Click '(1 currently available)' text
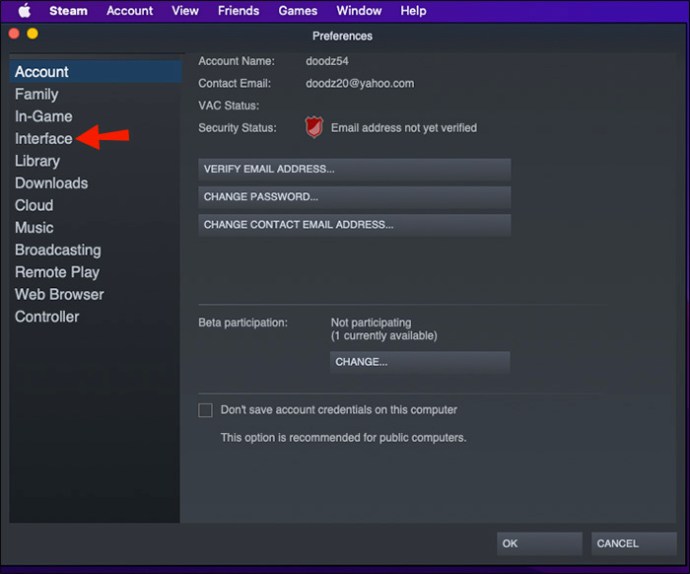Image resolution: width=690 pixels, height=574 pixels. [384, 336]
